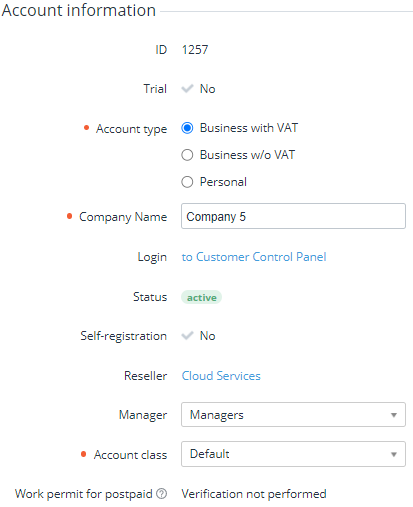Expand Account class dropdown set to Default
Screen dimensions: 413x507
(x=293, y=454)
